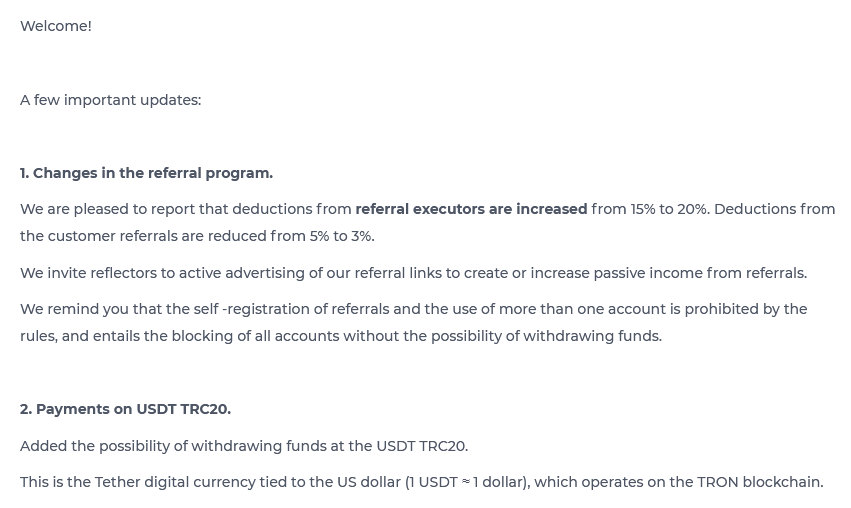
Task: Click the "A few important updates:" line
Action: tap(110, 100)
